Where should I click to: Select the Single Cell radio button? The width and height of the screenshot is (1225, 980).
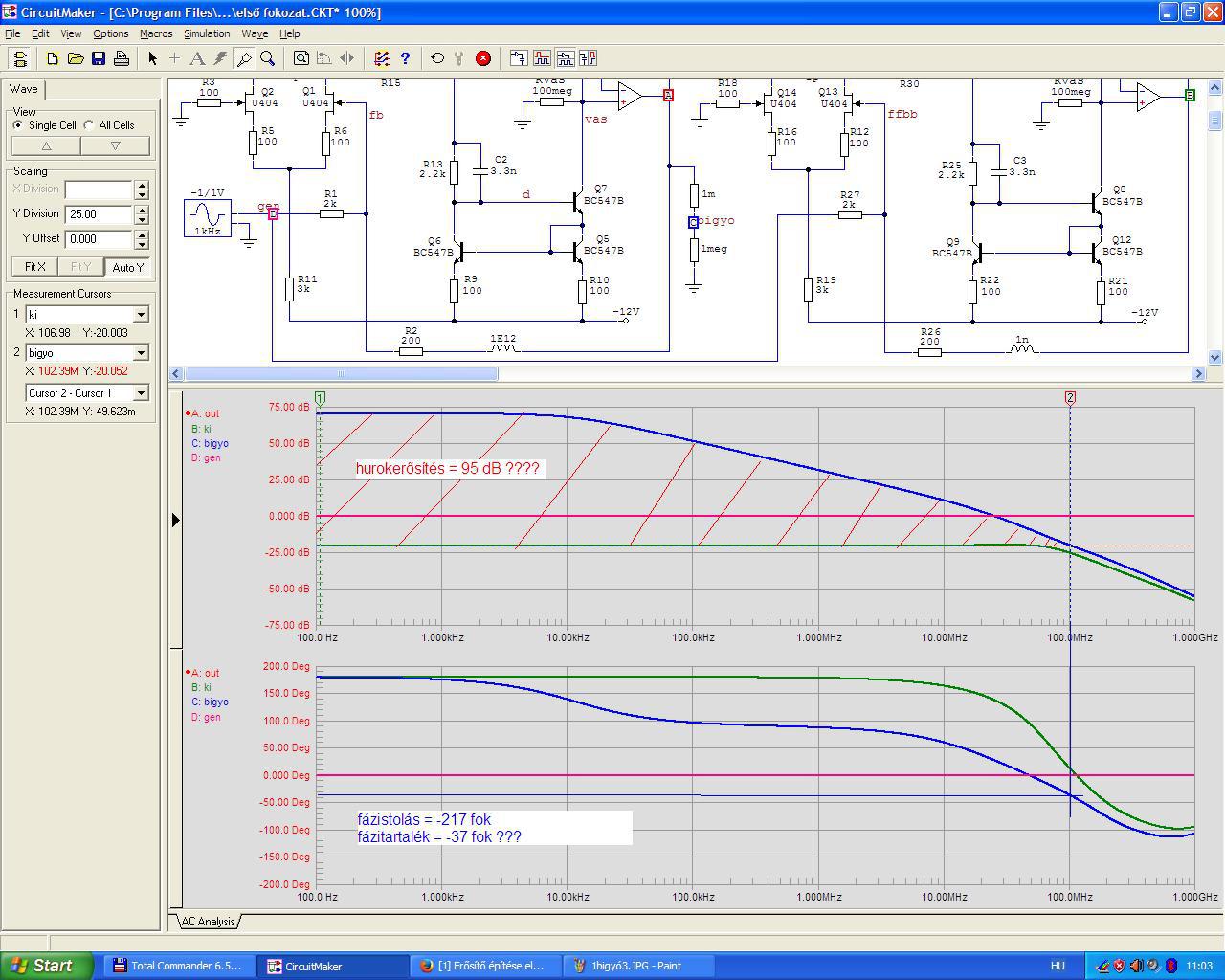click(x=19, y=125)
